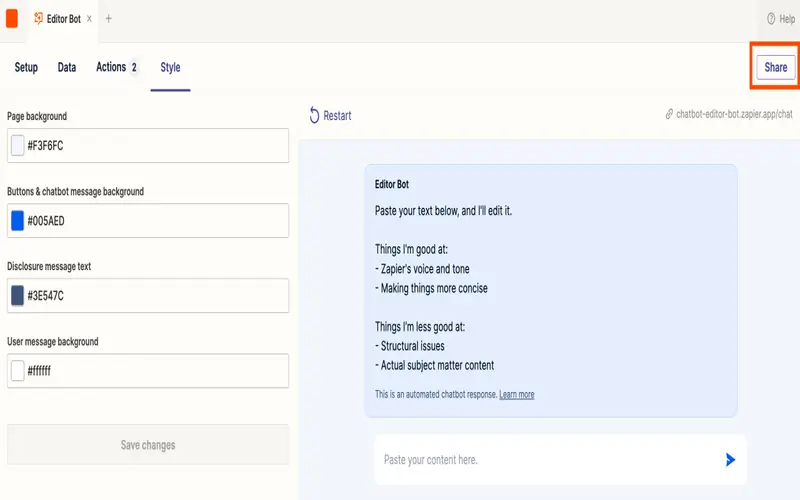Select the Style tab
Image resolution: width=800 pixels, height=500 pixels.
(x=170, y=67)
